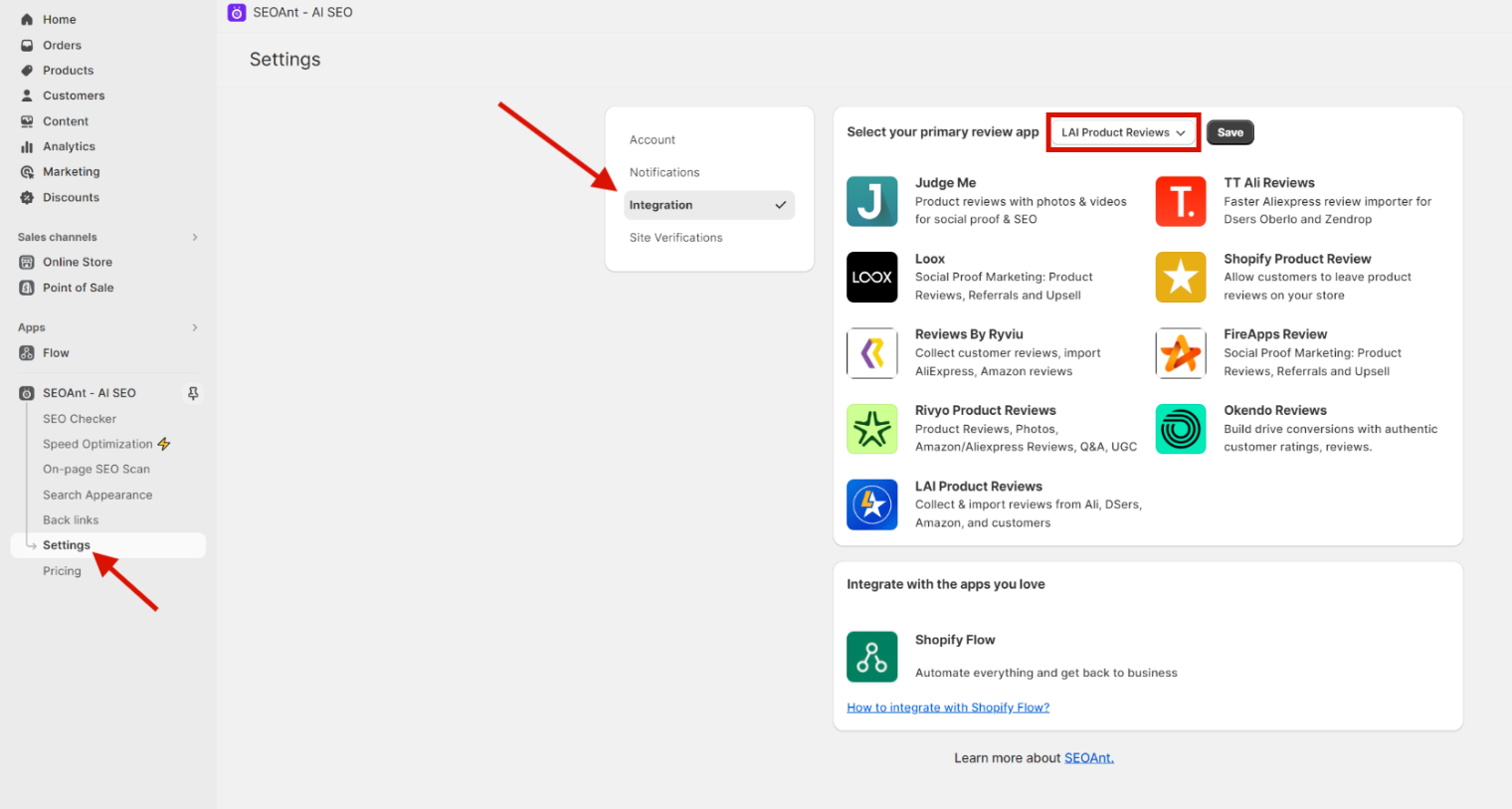
Task: Click the Integration tab checkmark
Action: pyautogui.click(x=781, y=205)
